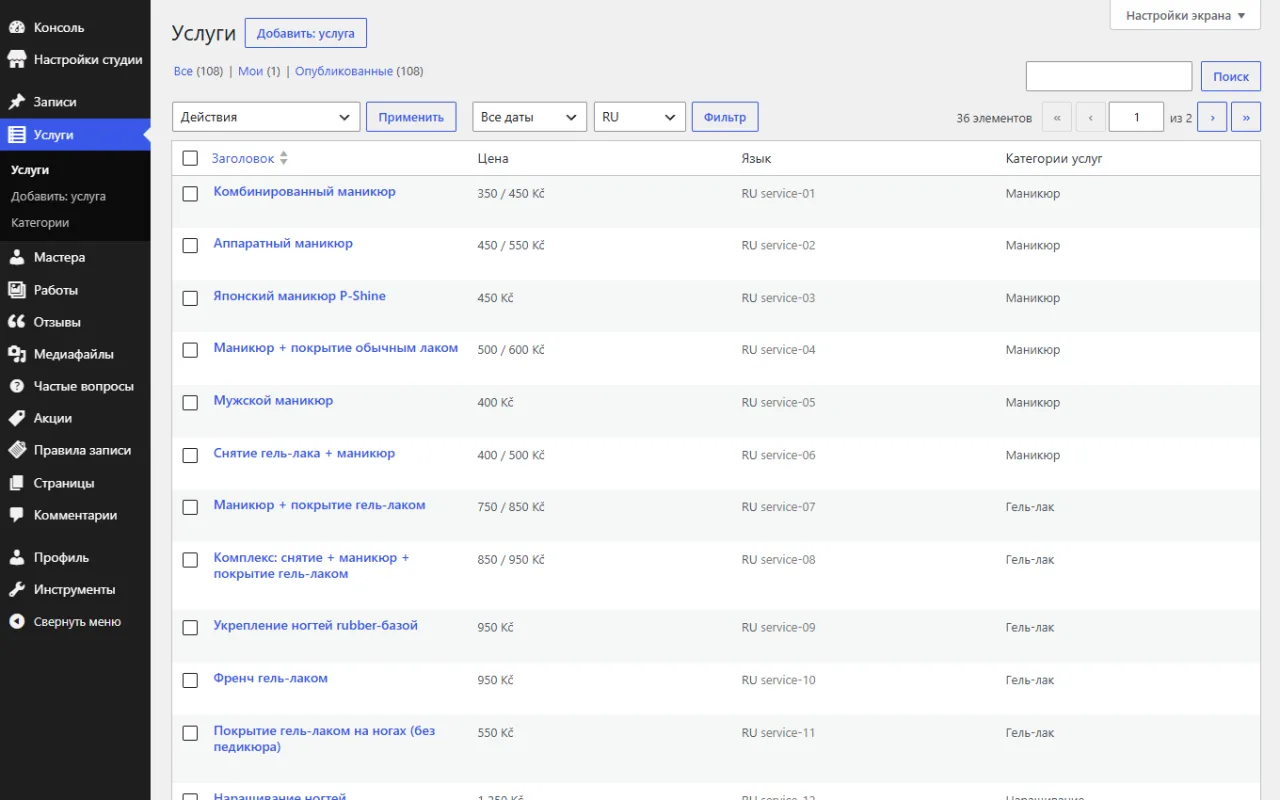Sort by Заголовок using sort arrows

pyautogui.click(x=284, y=158)
